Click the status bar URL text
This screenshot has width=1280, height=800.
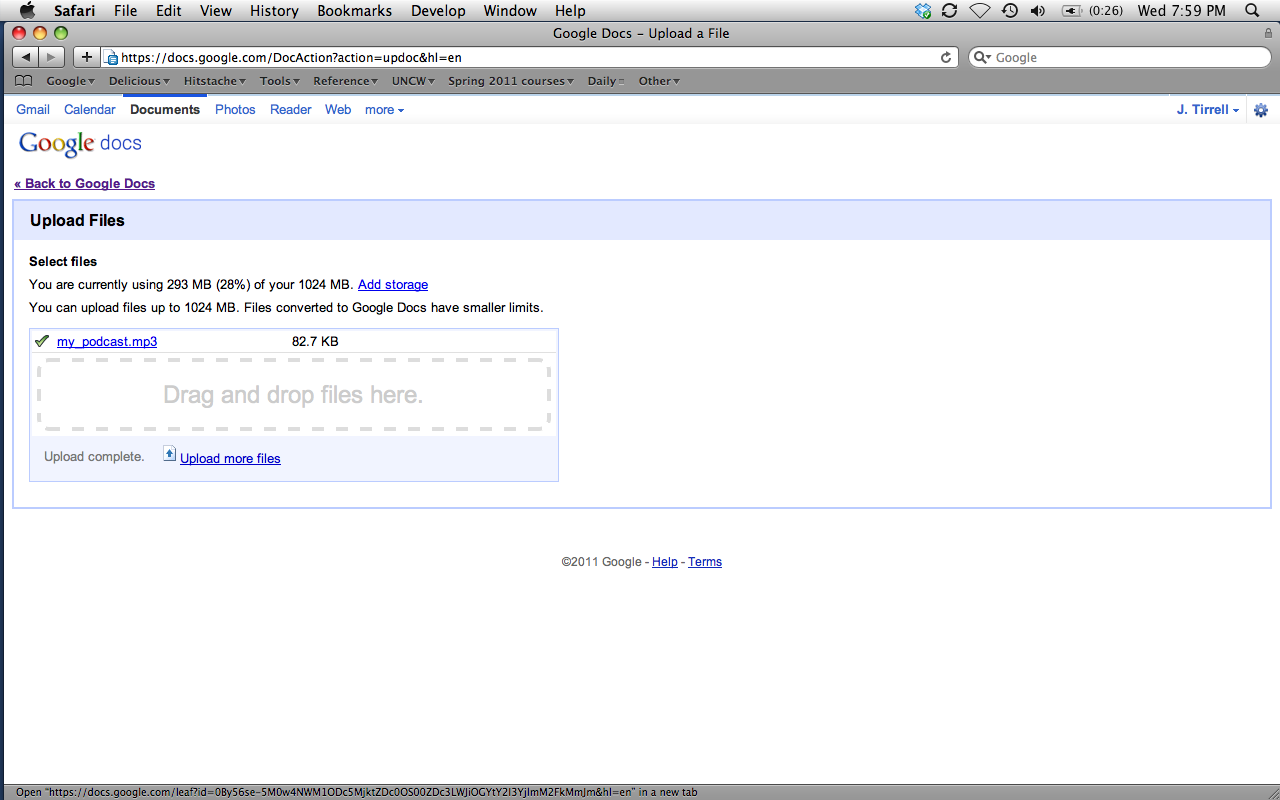(x=357, y=792)
